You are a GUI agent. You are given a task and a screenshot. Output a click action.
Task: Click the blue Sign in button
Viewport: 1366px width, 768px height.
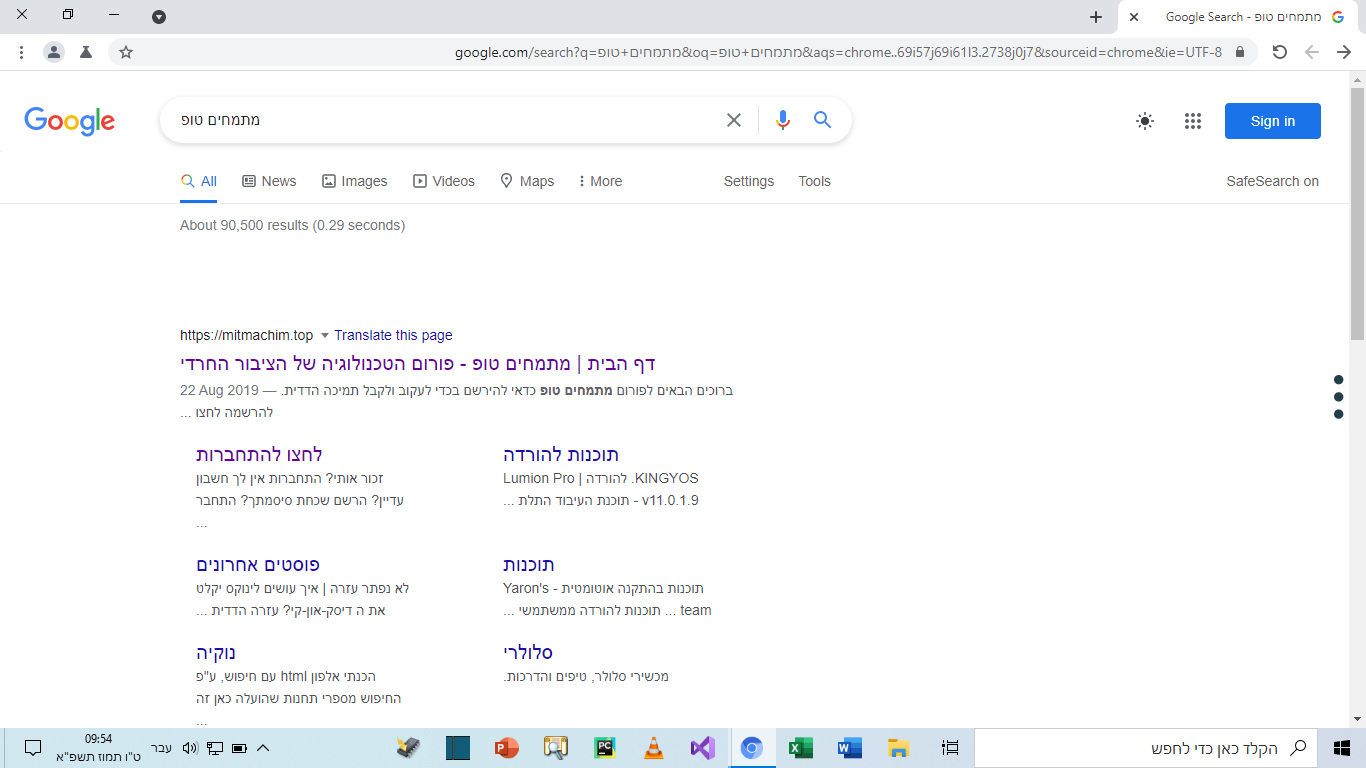[1272, 121]
